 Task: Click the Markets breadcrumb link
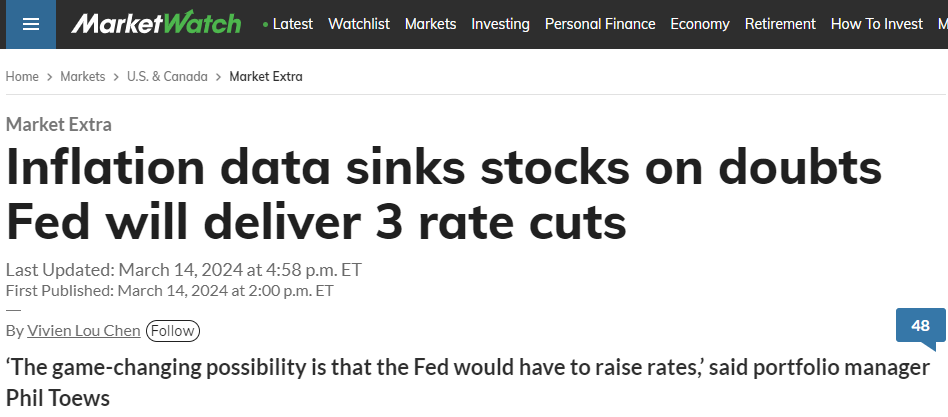(82, 77)
